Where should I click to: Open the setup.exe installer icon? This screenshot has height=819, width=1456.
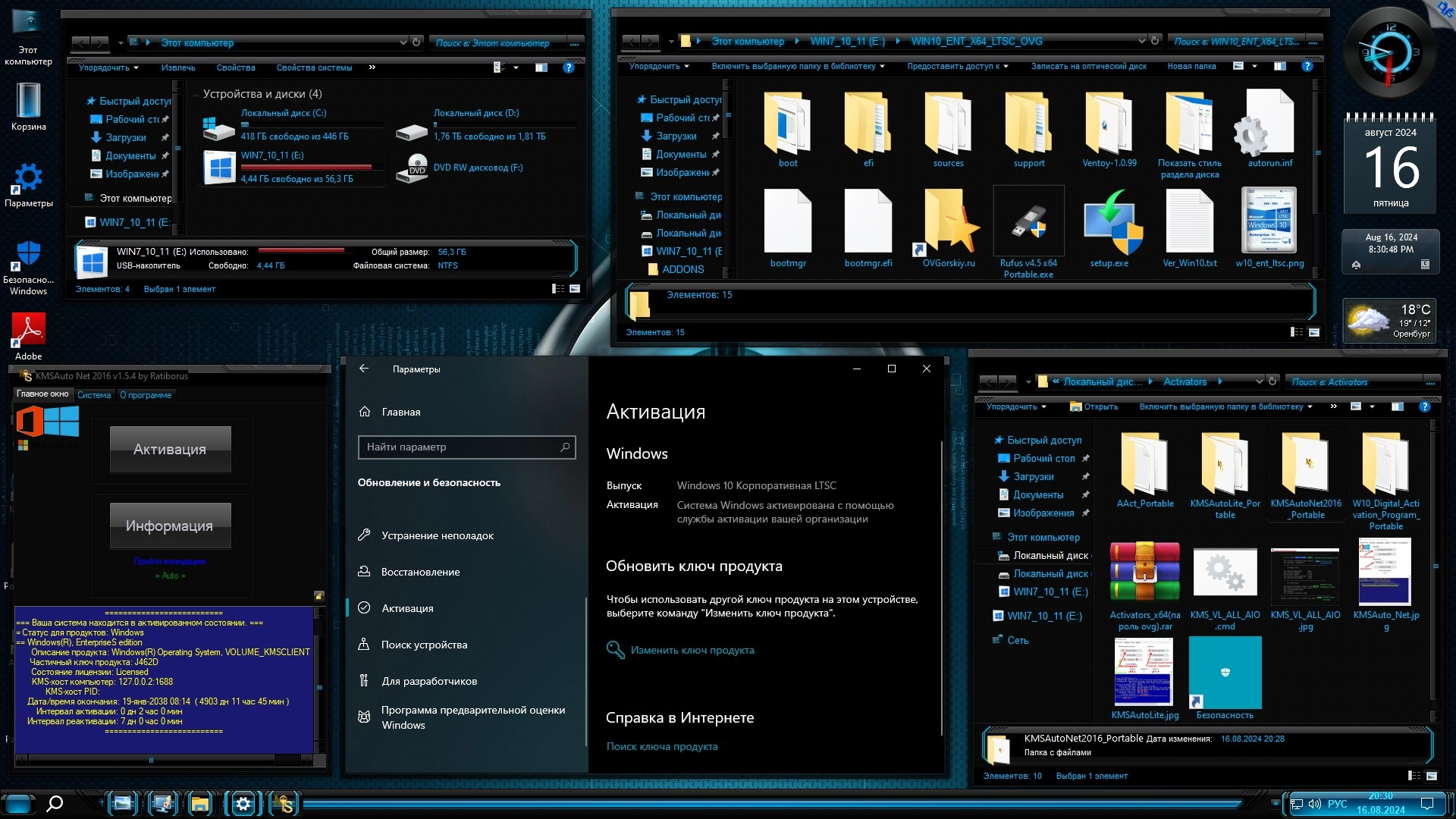click(x=1109, y=225)
